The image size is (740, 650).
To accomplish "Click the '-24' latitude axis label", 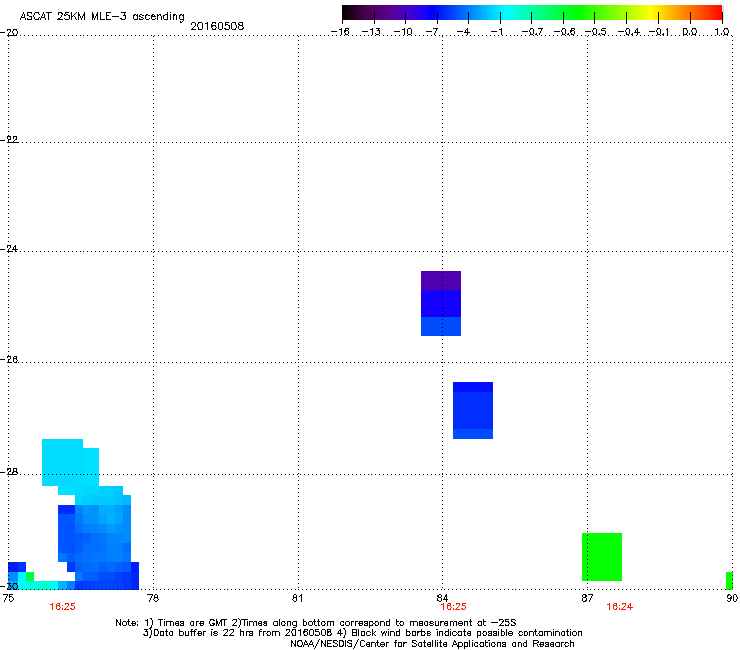I will [9, 249].
